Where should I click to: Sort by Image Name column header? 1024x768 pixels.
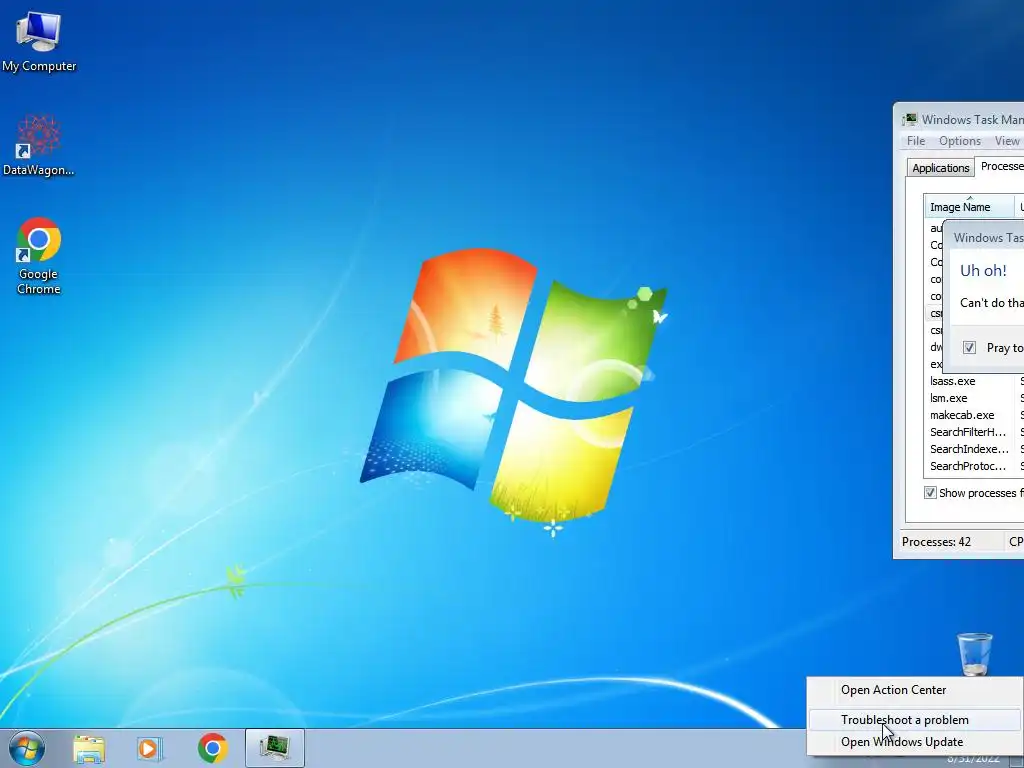pos(969,207)
